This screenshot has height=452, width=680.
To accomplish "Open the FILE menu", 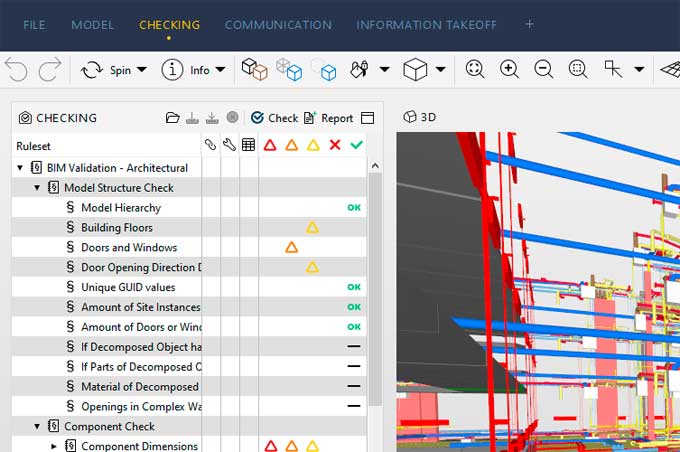I will pyautogui.click(x=34, y=25).
